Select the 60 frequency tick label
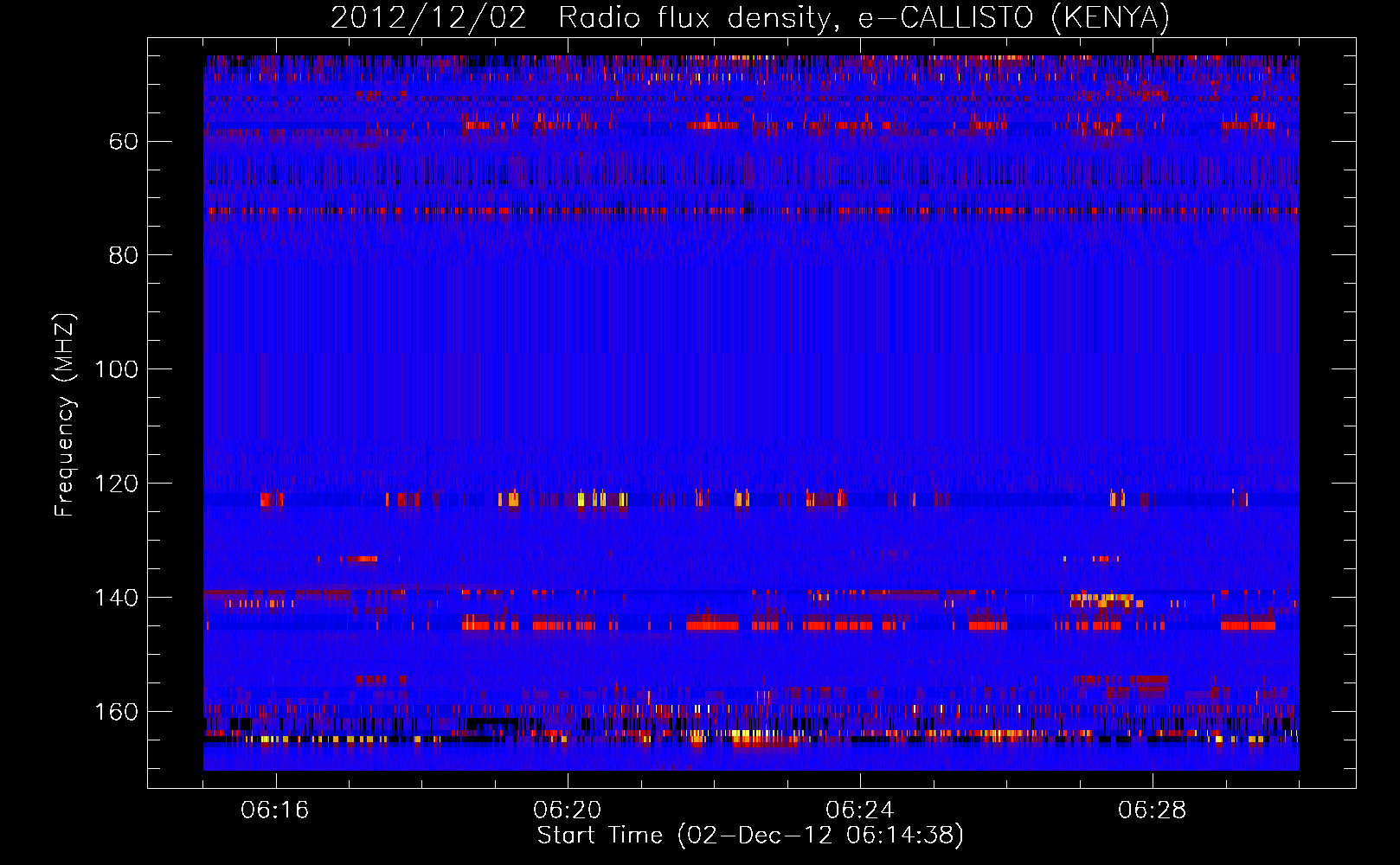The image size is (1400, 865). pyautogui.click(x=124, y=141)
